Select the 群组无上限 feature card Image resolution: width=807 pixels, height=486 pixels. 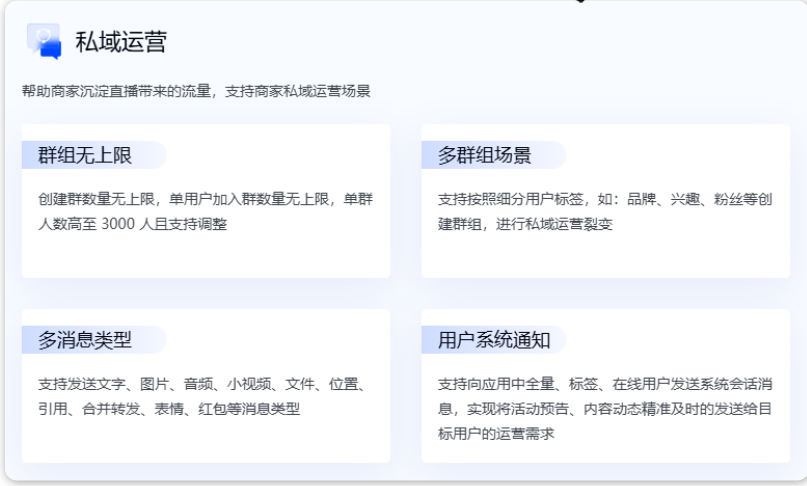206,201
